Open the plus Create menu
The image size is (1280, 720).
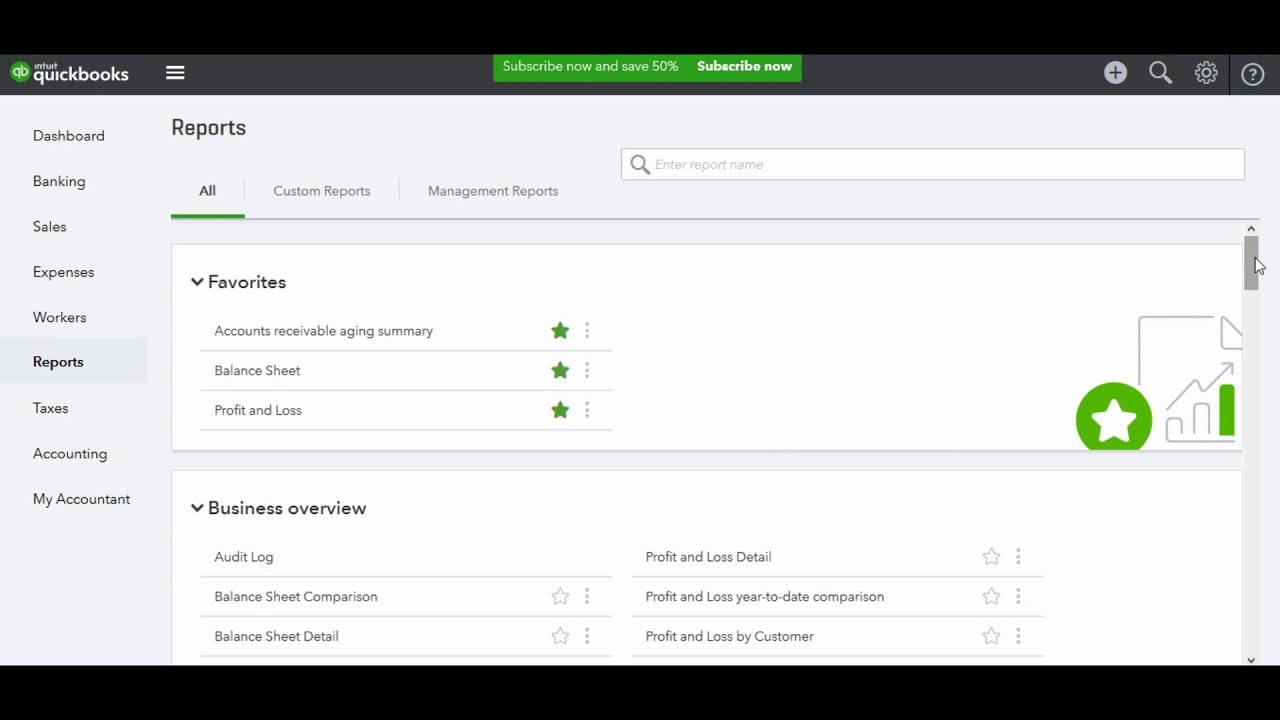[x=1115, y=73]
